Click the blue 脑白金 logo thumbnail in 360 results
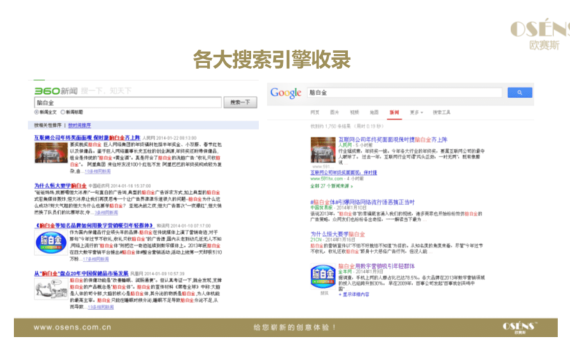Viewport: 570px width, 360px height. tap(51, 243)
